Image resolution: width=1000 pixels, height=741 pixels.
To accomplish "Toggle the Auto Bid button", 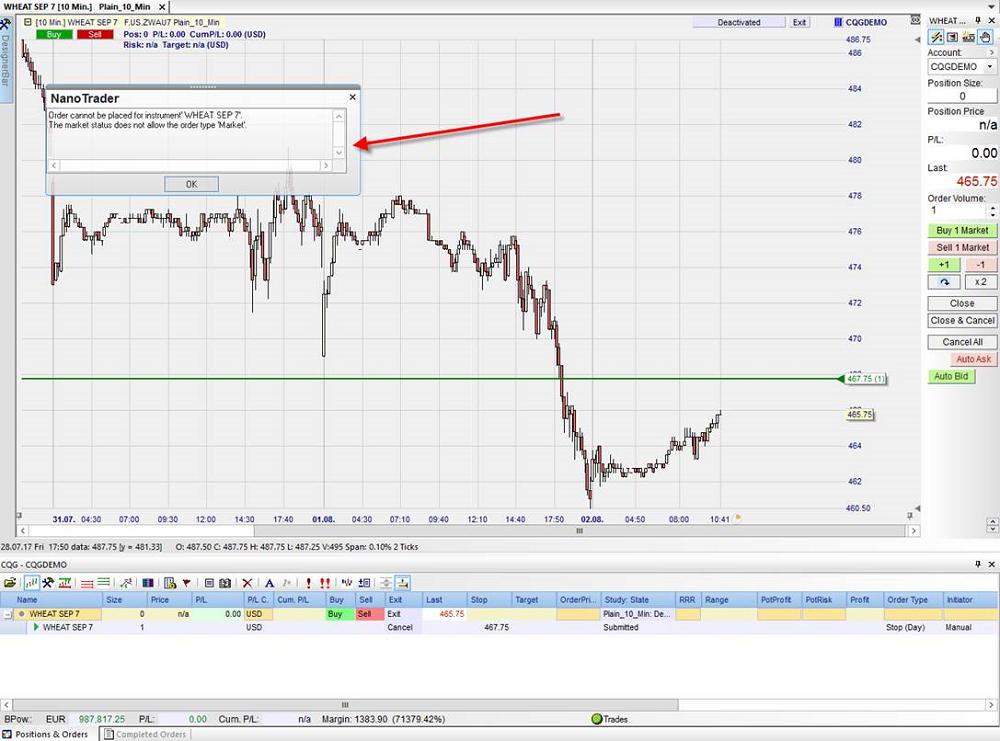I will click(950, 376).
